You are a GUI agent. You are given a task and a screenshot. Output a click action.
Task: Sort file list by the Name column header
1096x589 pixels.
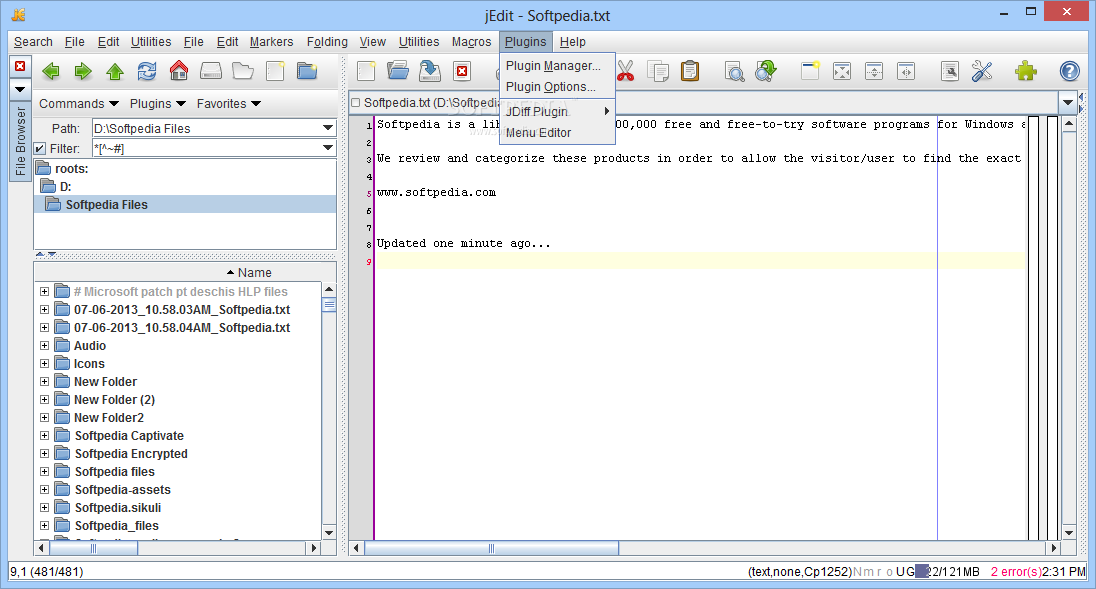179,272
